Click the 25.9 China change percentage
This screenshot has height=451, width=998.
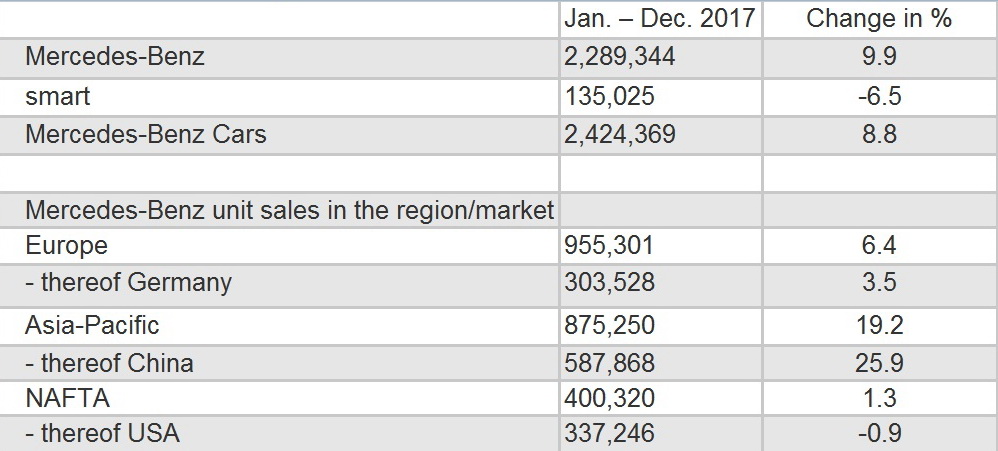point(878,363)
